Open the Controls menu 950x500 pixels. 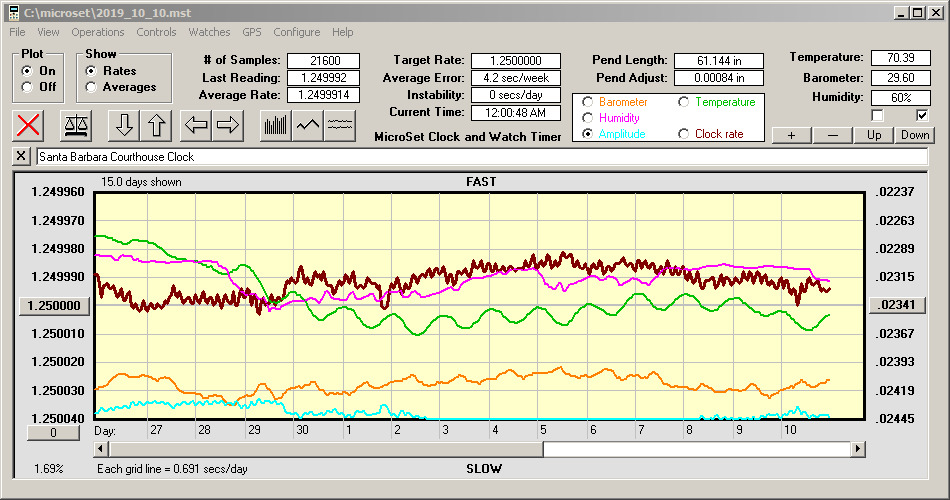(x=156, y=32)
